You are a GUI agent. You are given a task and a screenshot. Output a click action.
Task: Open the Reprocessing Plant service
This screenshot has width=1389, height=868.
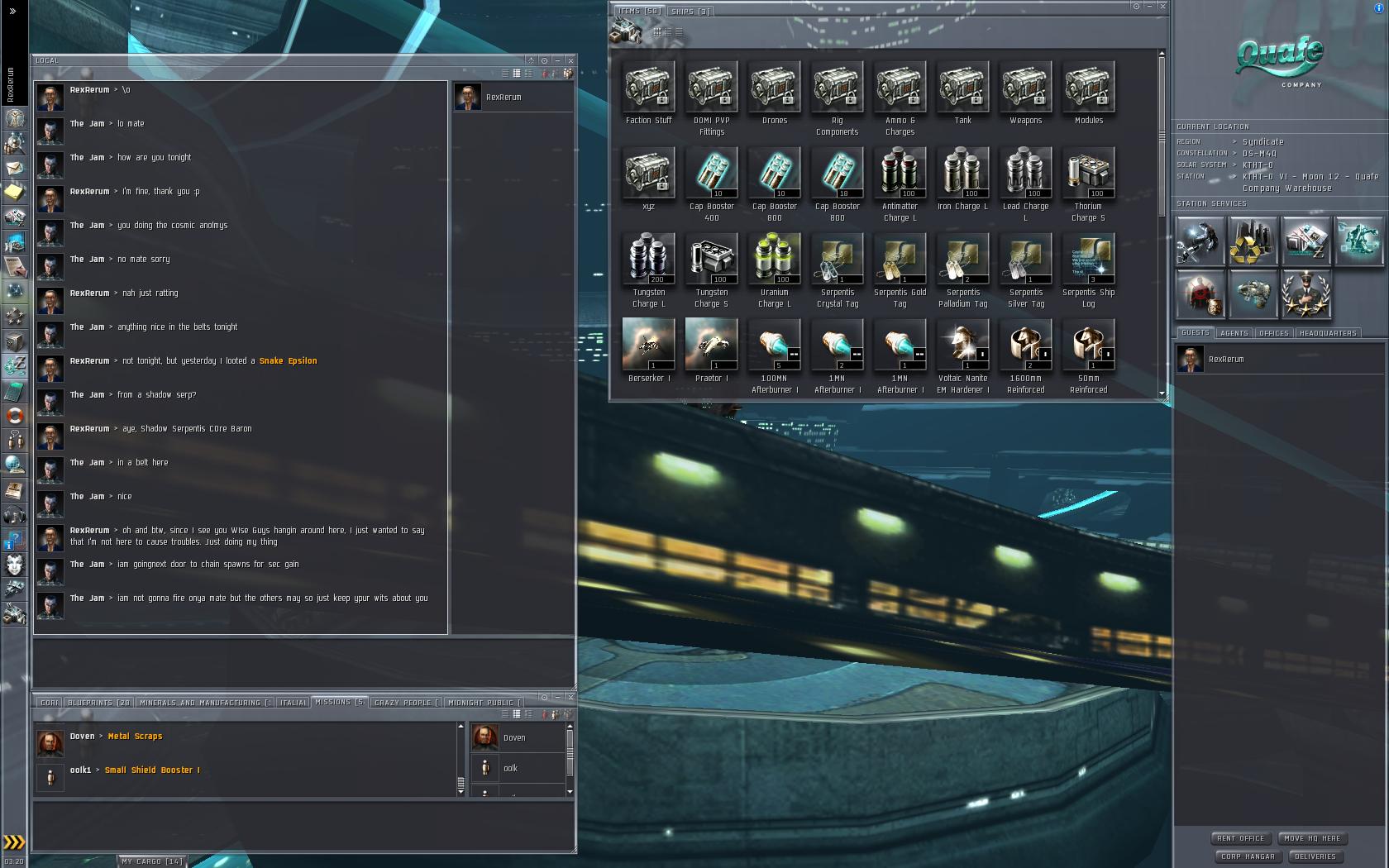1253,241
